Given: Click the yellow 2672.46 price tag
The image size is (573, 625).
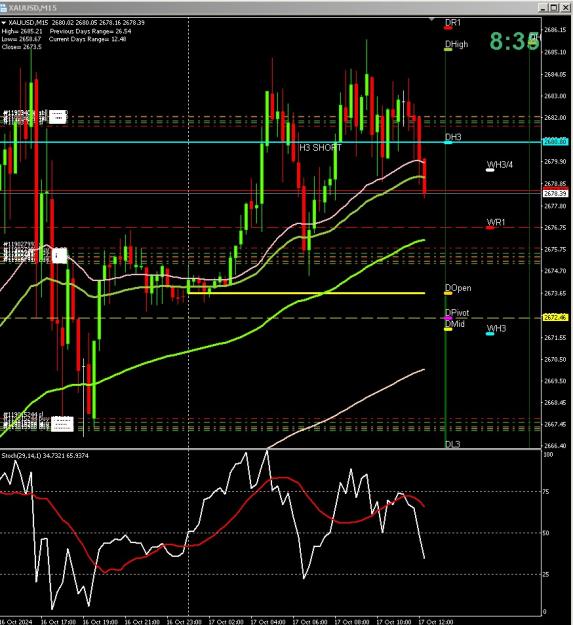Looking at the screenshot, I should pos(555,317).
